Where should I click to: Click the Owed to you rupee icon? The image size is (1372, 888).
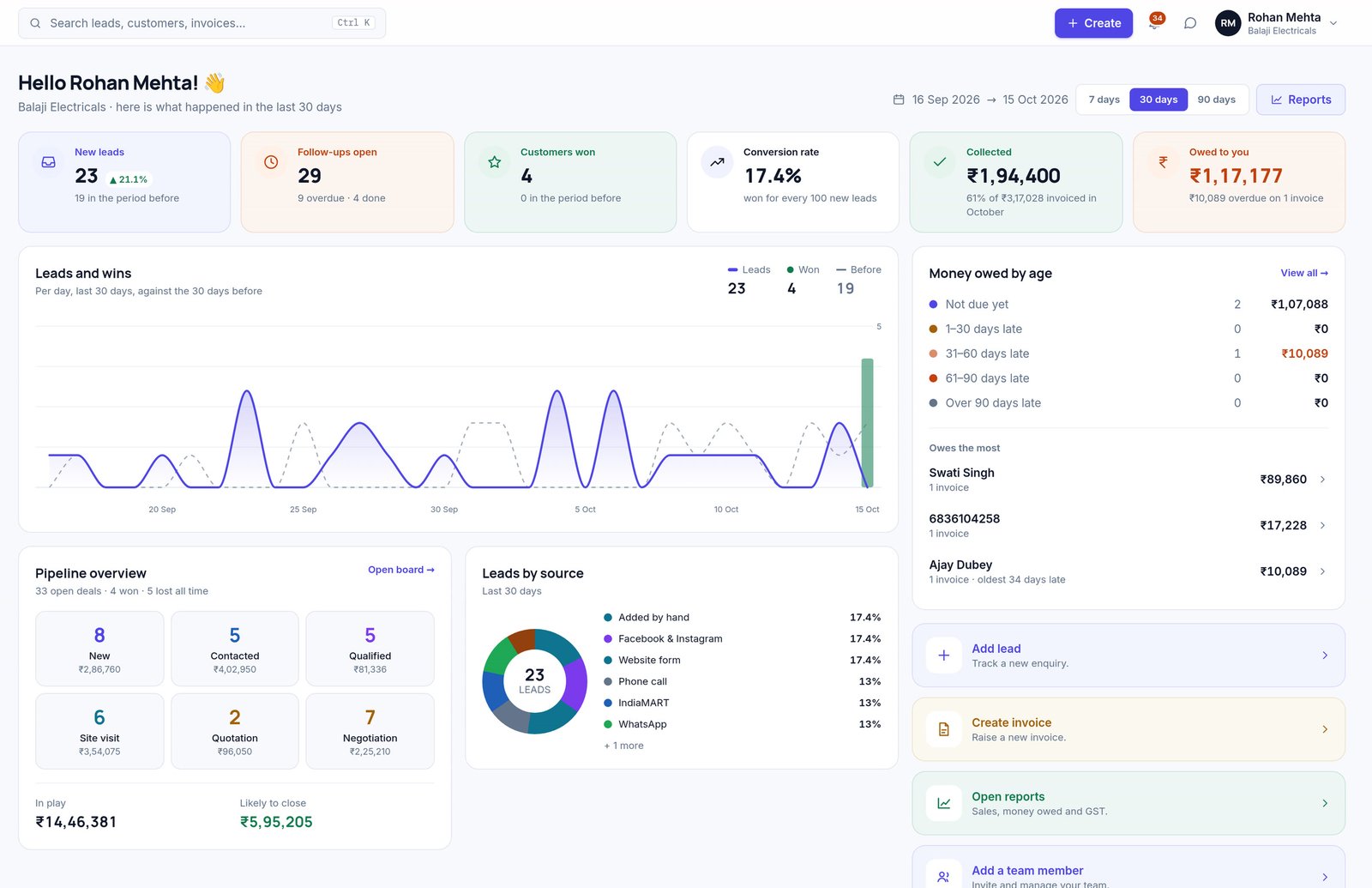click(x=1163, y=162)
